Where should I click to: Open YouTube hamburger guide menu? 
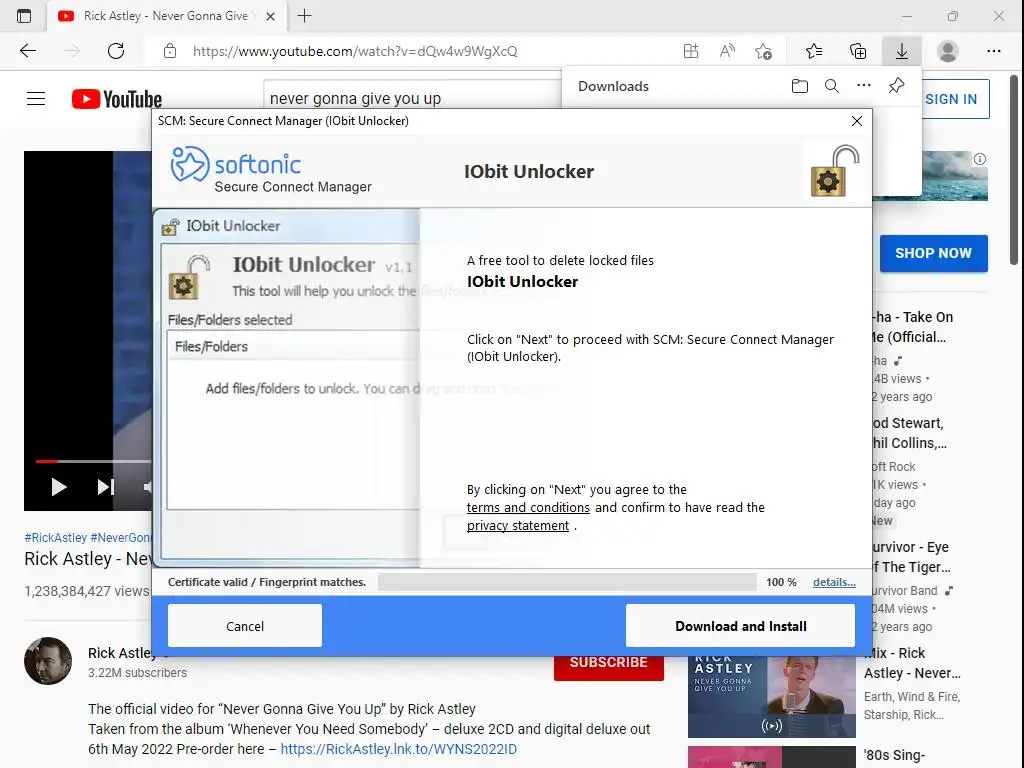(36, 99)
